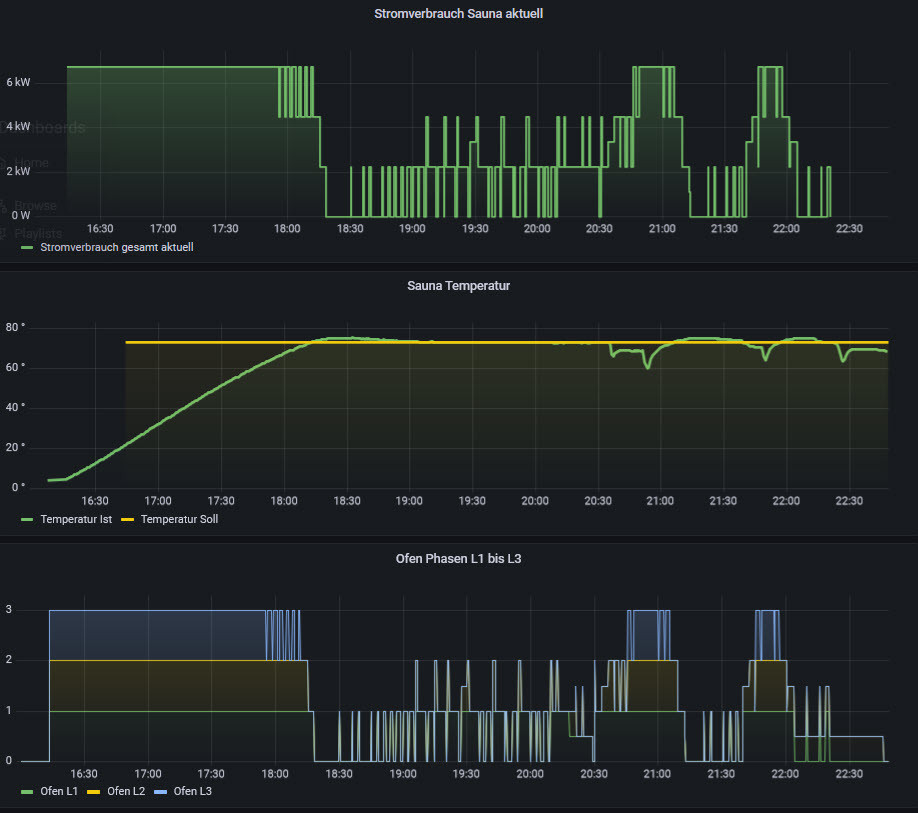Toggle the Ofen L2 legend series

[x=126, y=791]
